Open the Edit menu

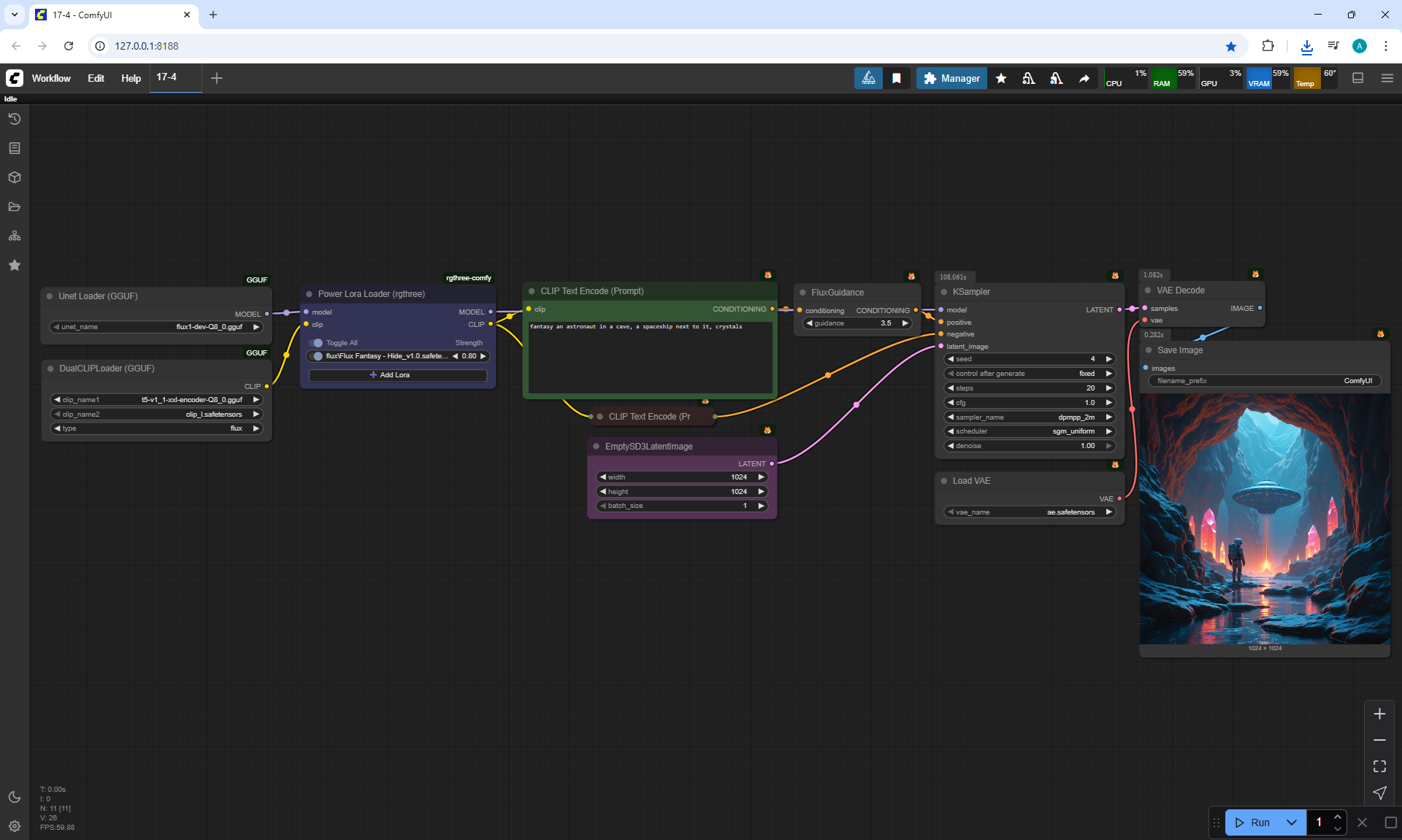click(x=96, y=78)
